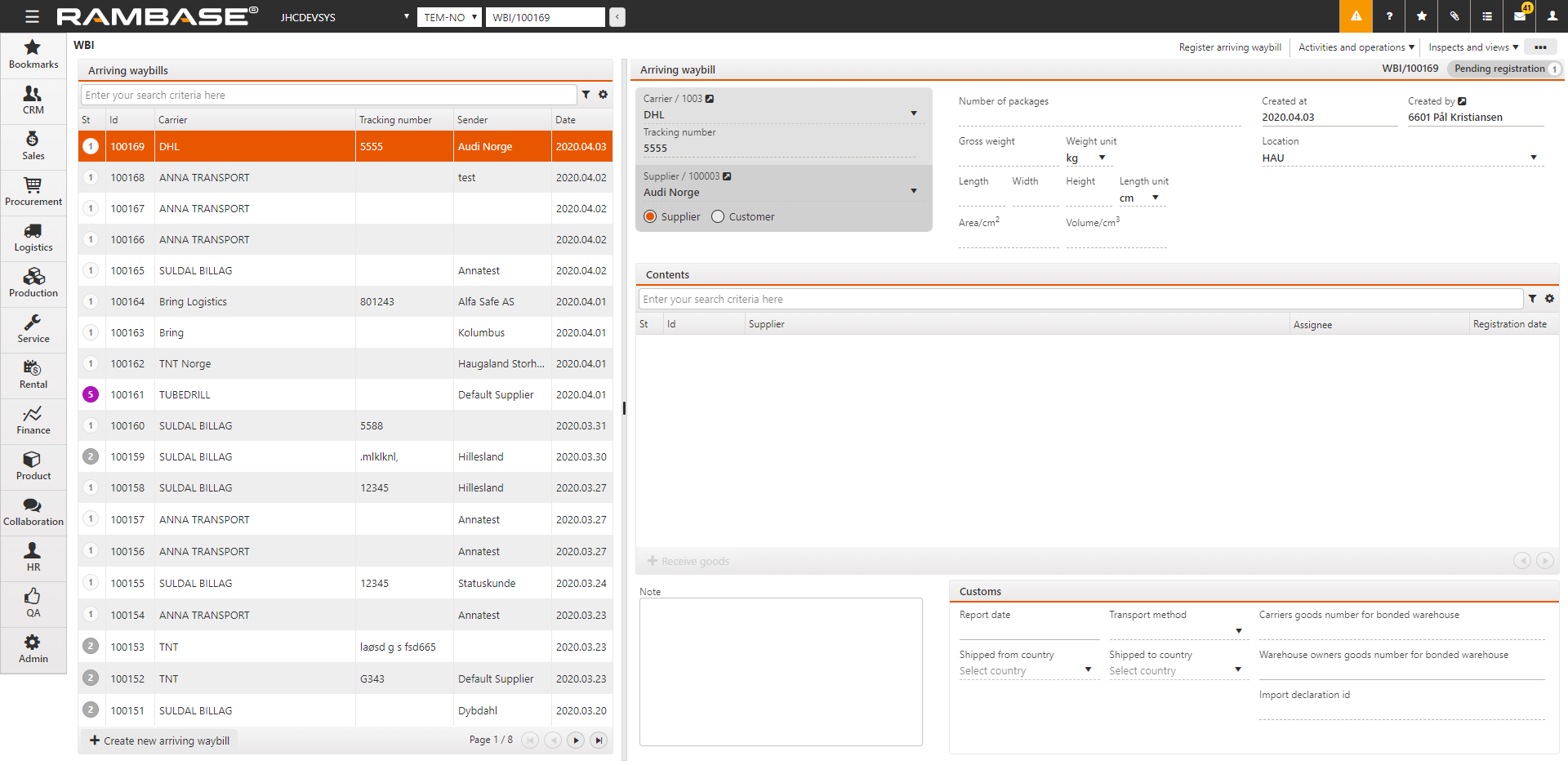Select the Supplier radio button
The width and height of the screenshot is (1568, 765).
pos(650,216)
